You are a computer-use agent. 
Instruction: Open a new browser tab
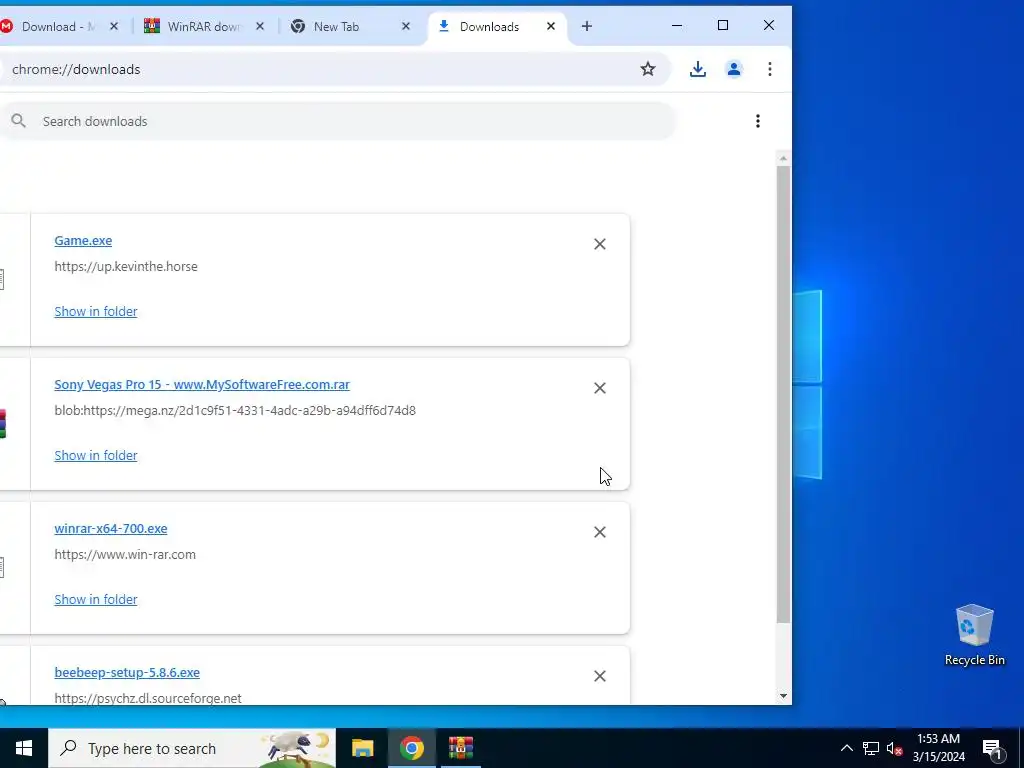586,26
